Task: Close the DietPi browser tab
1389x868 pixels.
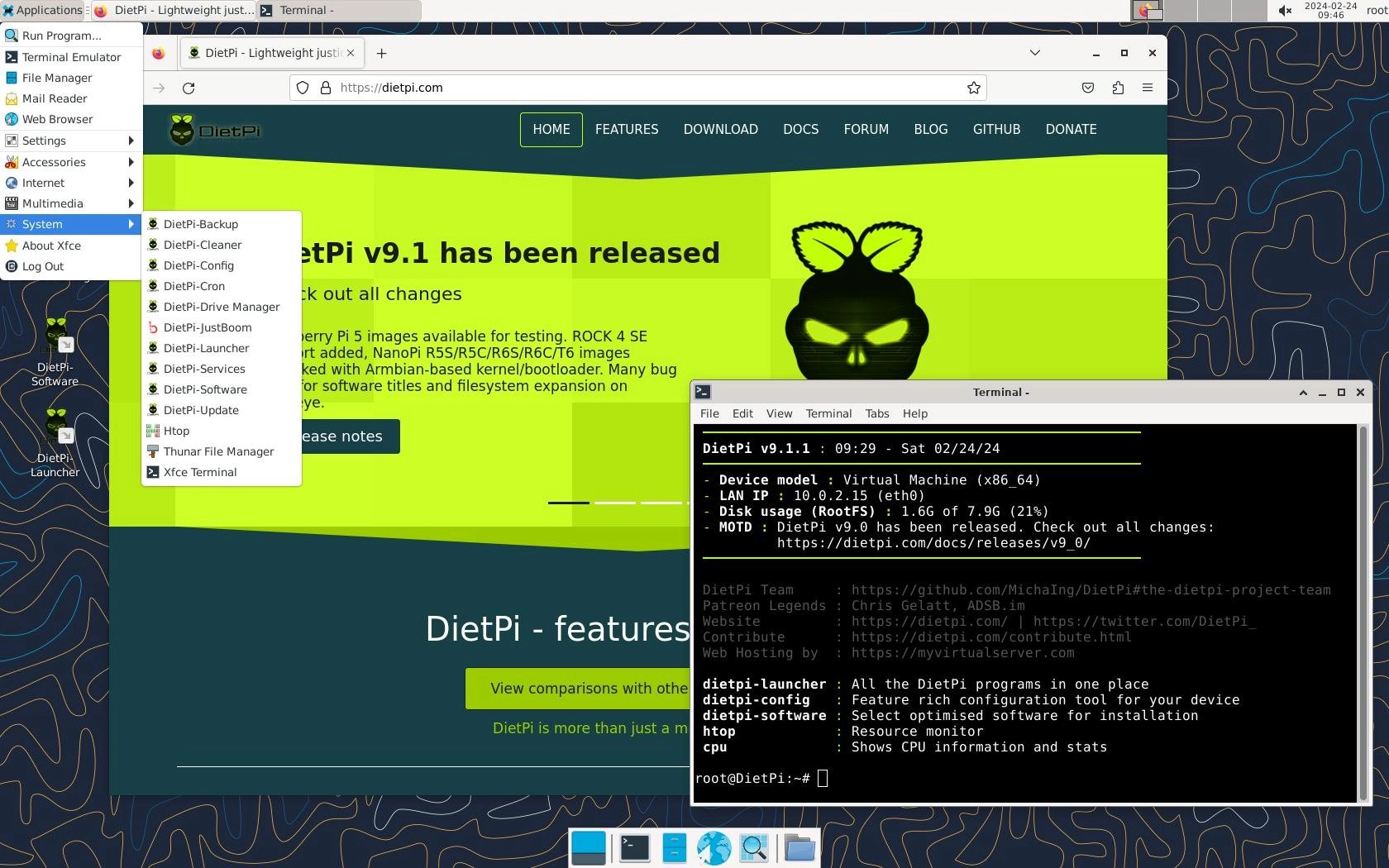Action: pyautogui.click(x=351, y=53)
